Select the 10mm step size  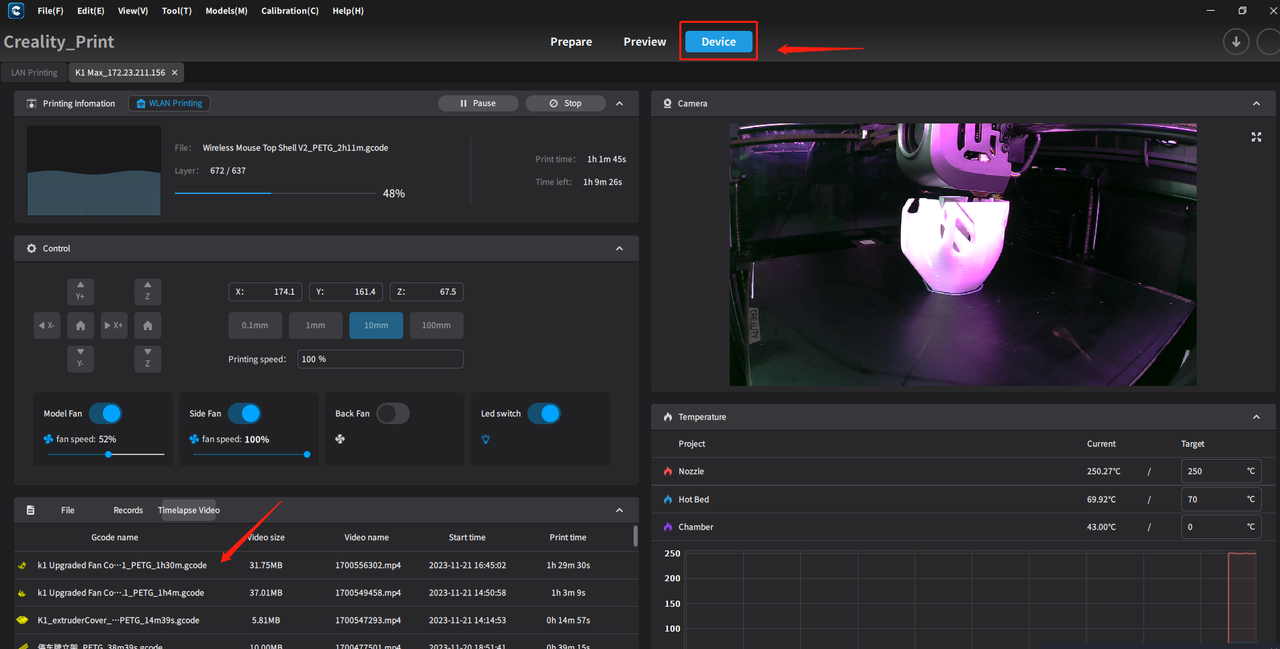(376, 325)
